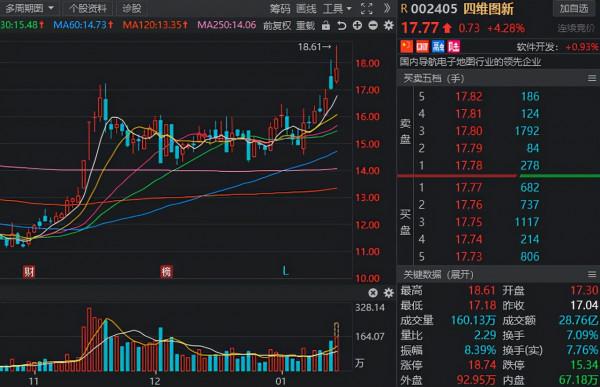The width and height of the screenshot is (600, 387).
Task: Click the 榜 leaderboard marker
Action: pos(166,272)
